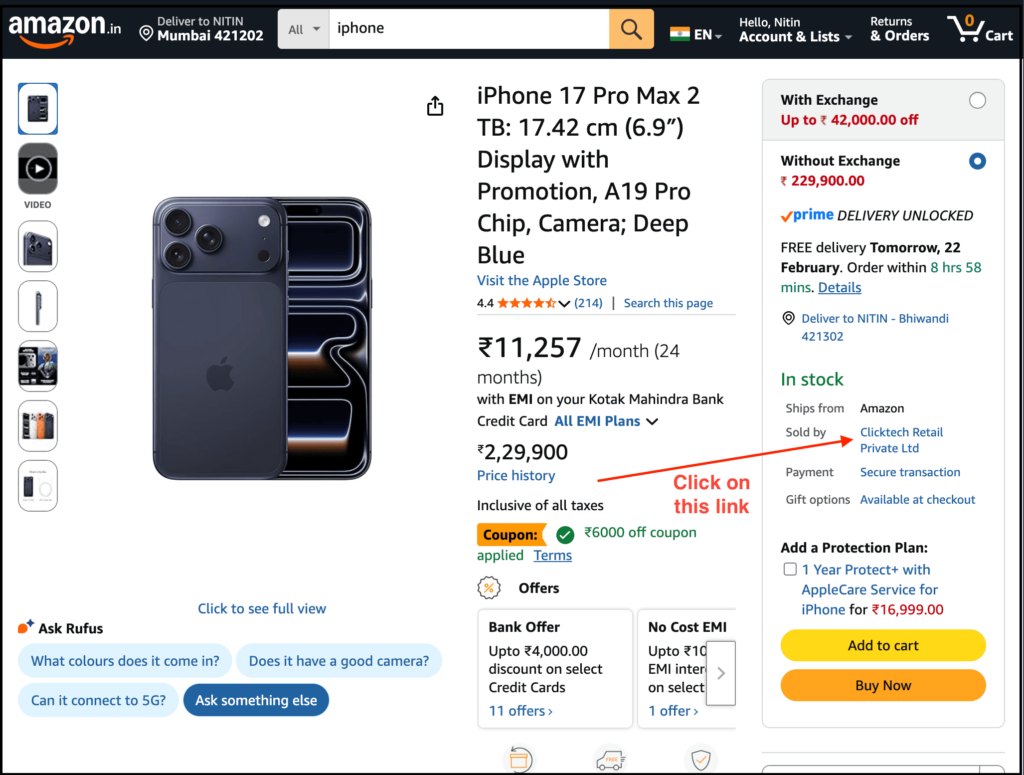Click the search magnifier icon
1024x775 pixels.
pos(631,29)
